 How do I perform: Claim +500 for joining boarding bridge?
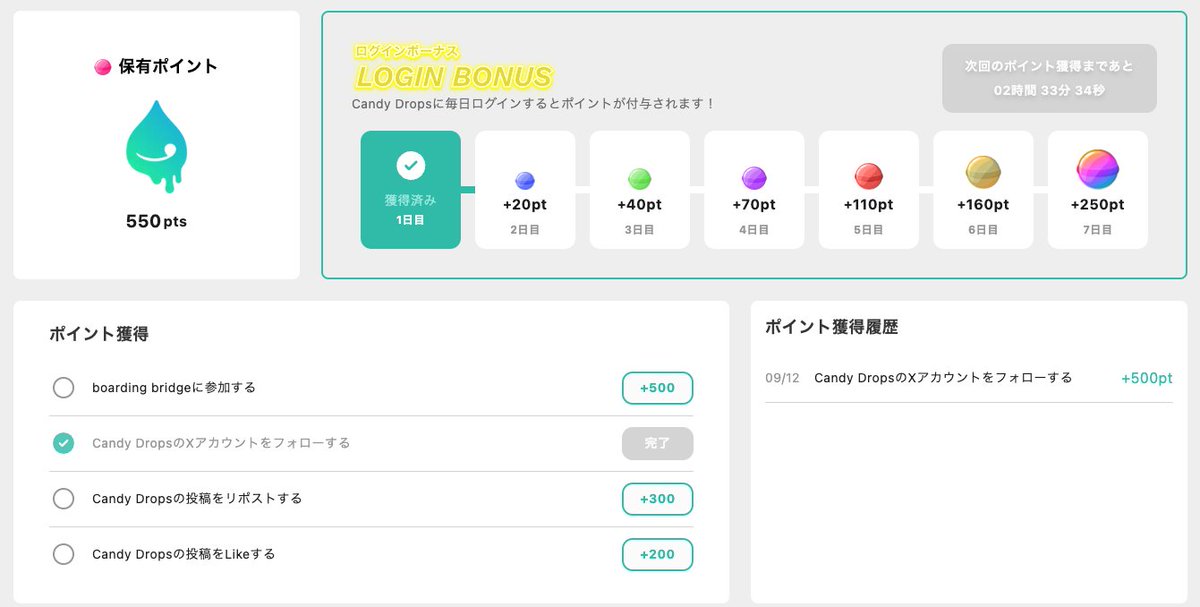click(x=657, y=388)
